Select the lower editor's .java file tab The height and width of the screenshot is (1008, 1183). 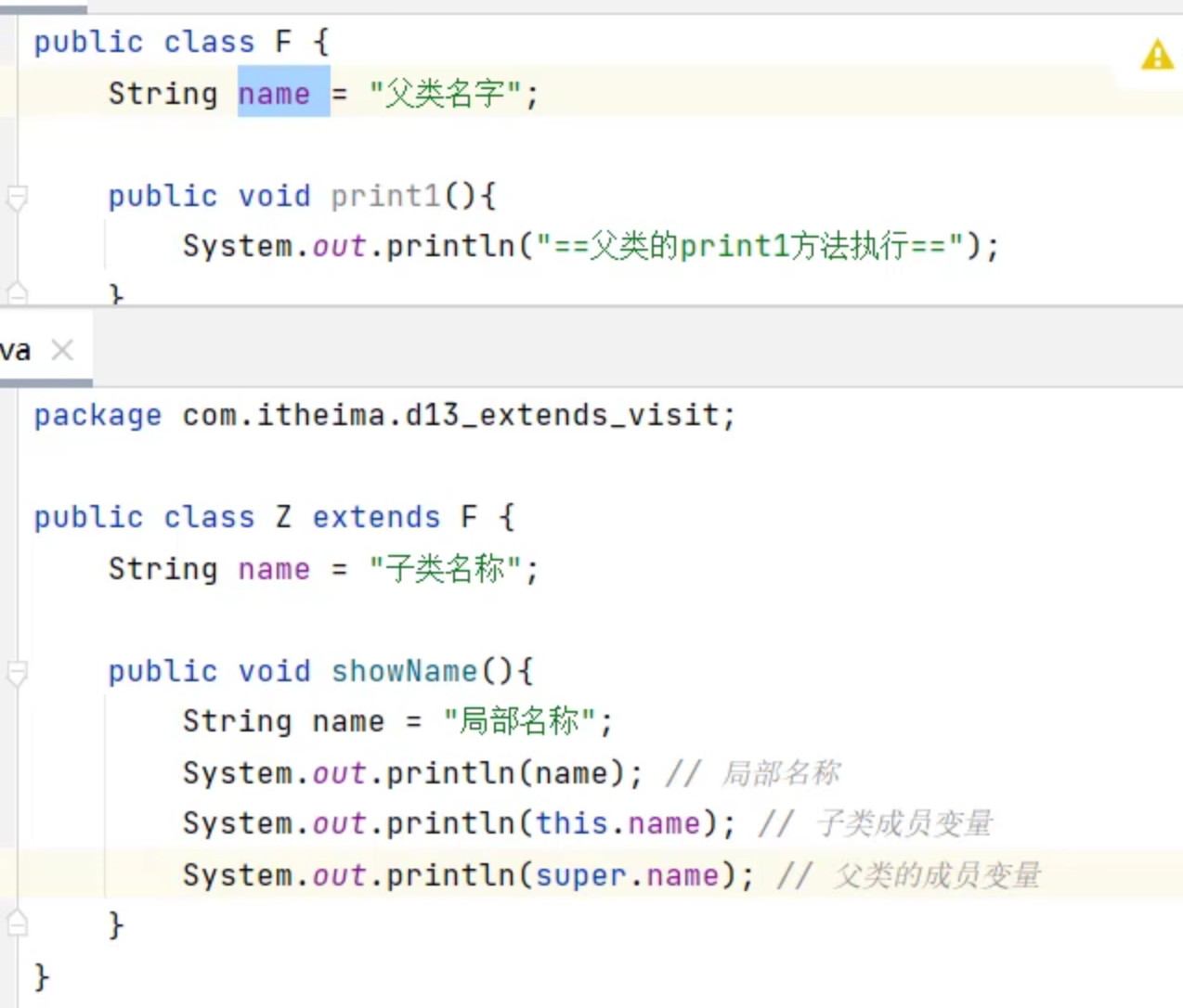click(16, 351)
